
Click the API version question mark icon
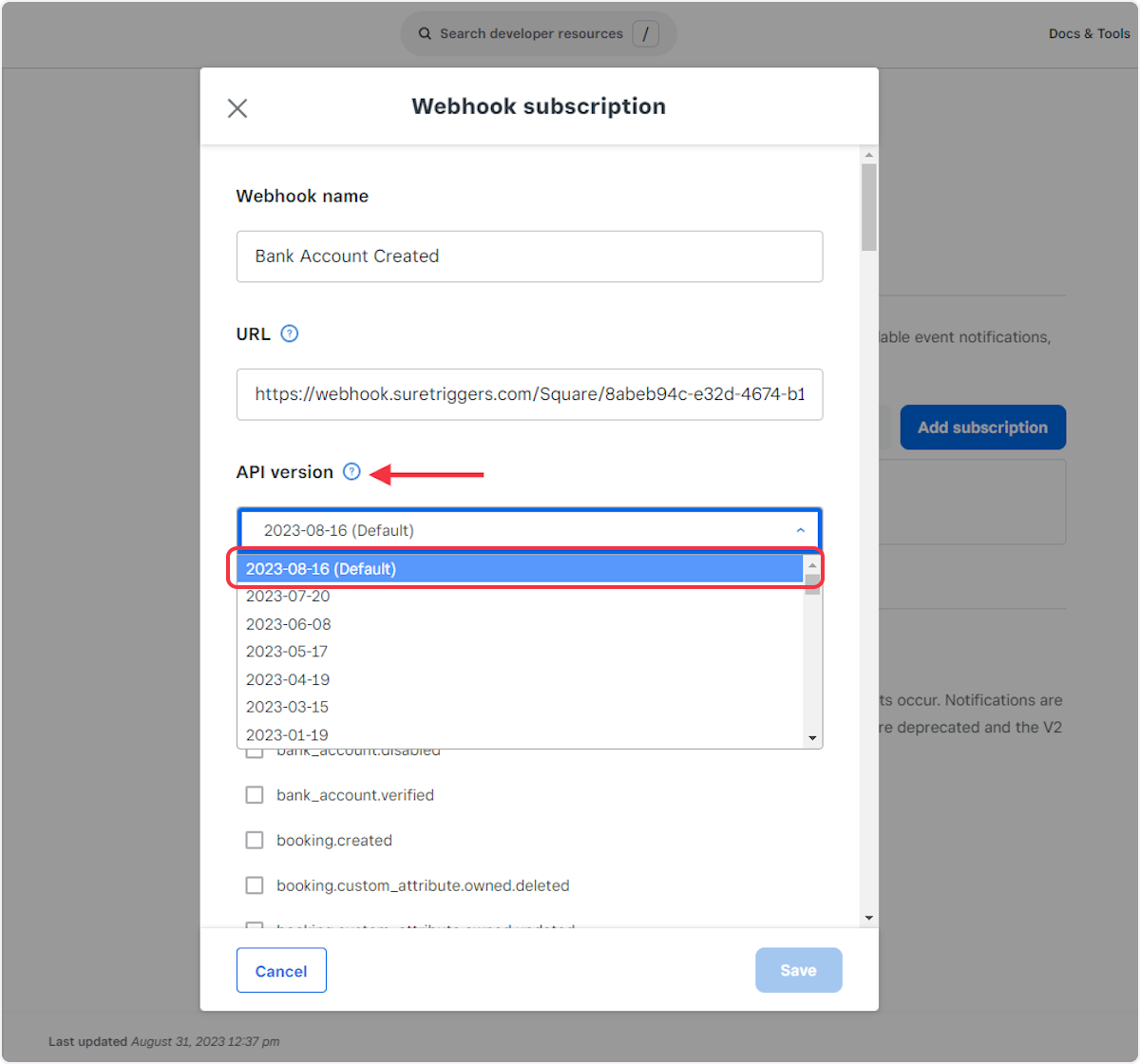tap(351, 471)
